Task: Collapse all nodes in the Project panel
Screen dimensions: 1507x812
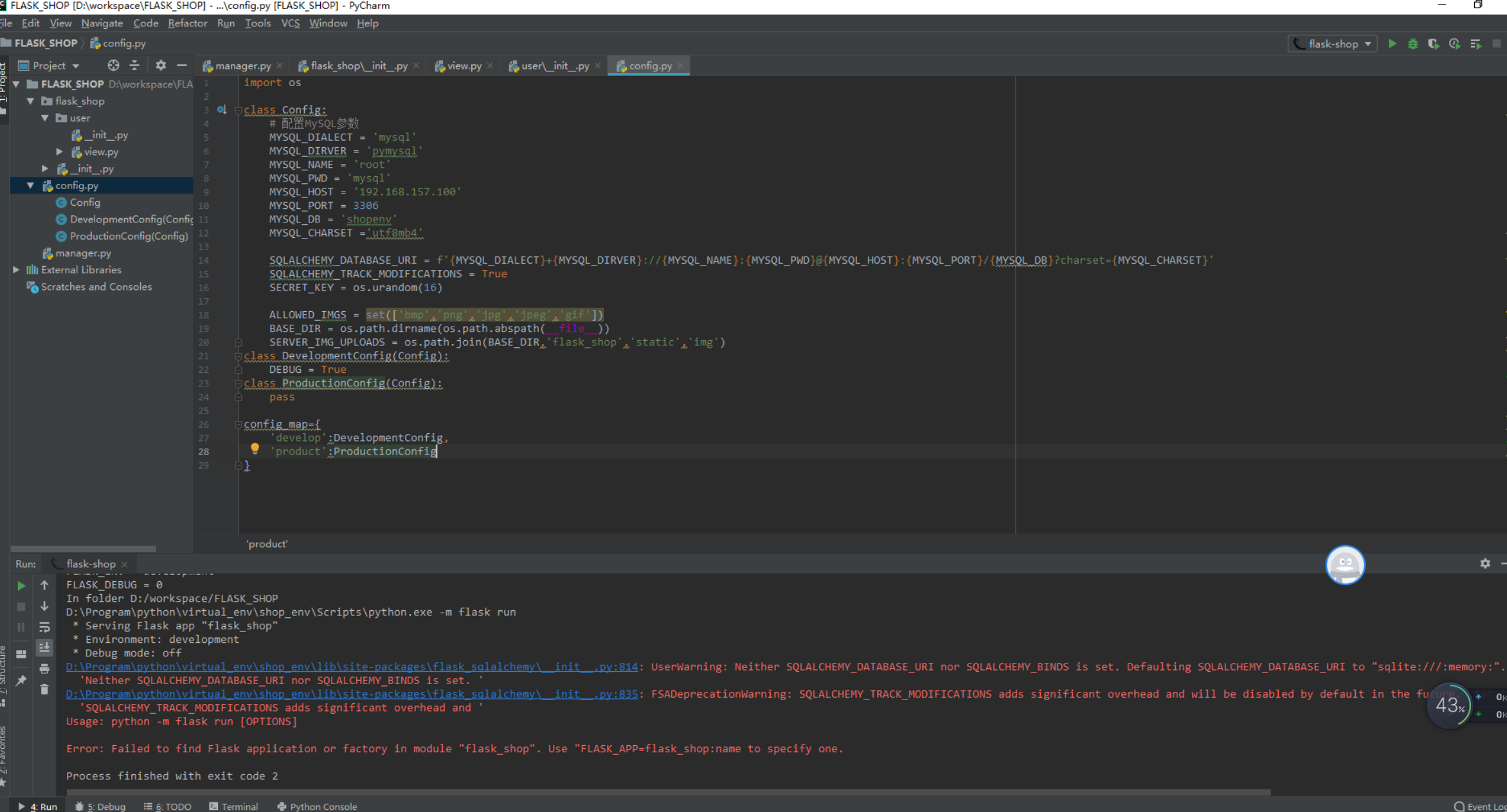Action: pos(134,66)
